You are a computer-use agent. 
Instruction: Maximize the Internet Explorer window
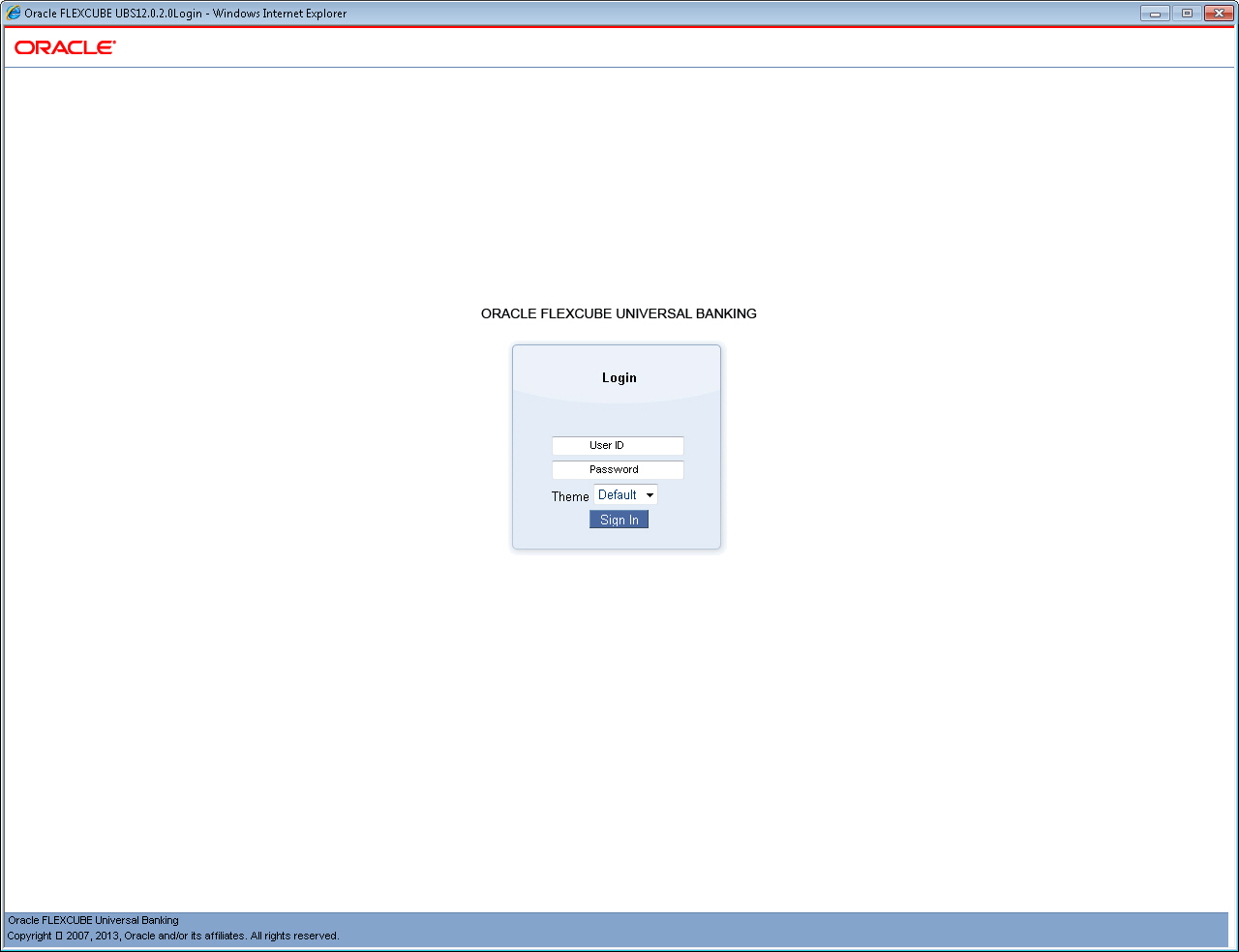(x=1187, y=14)
